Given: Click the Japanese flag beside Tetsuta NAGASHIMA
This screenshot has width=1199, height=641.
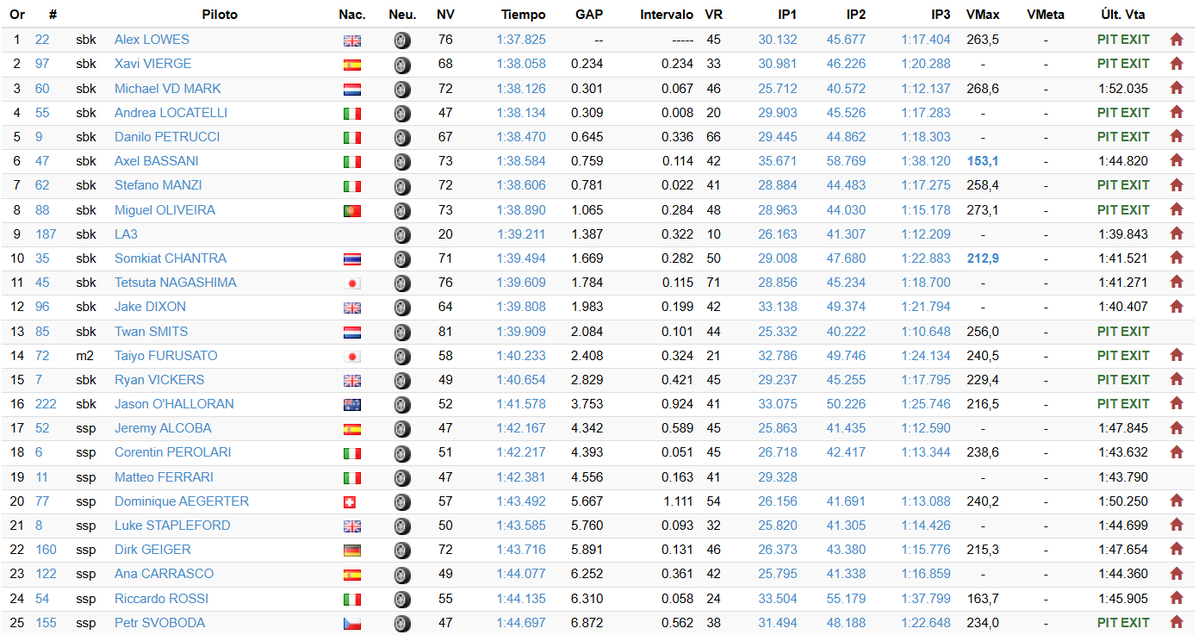Looking at the screenshot, I should [352, 284].
